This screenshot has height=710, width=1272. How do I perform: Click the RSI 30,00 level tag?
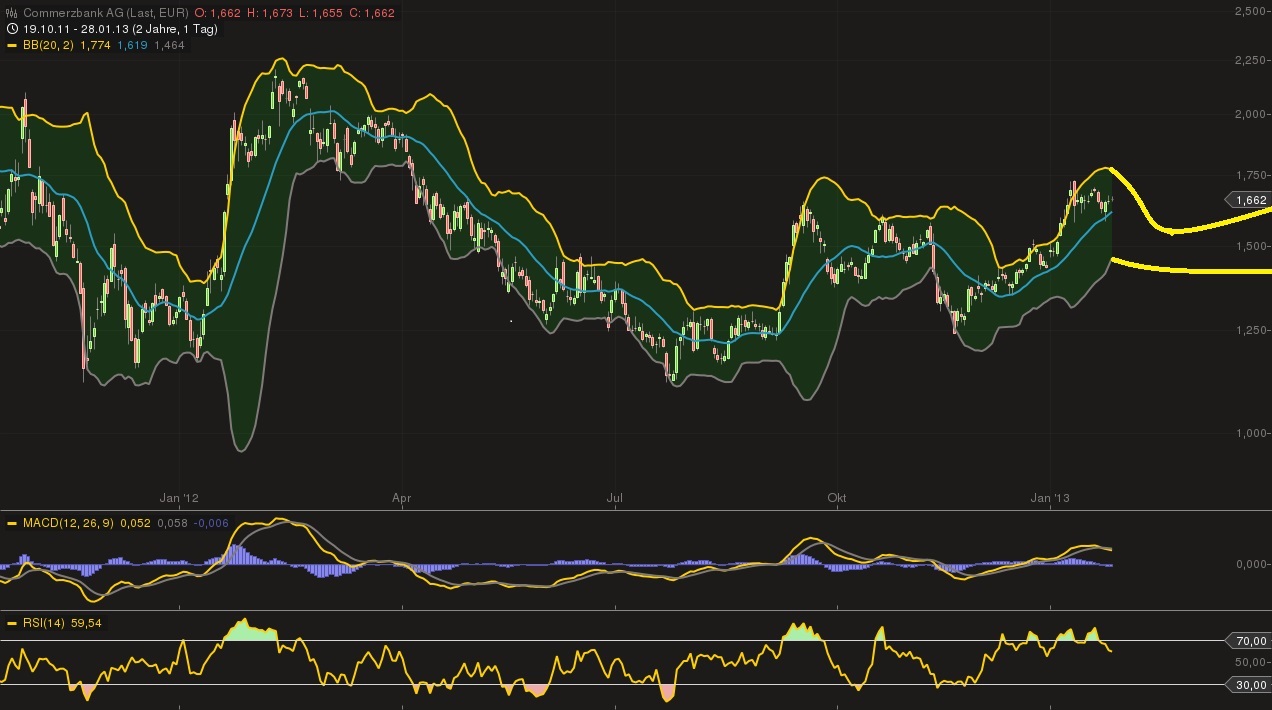[1248, 684]
